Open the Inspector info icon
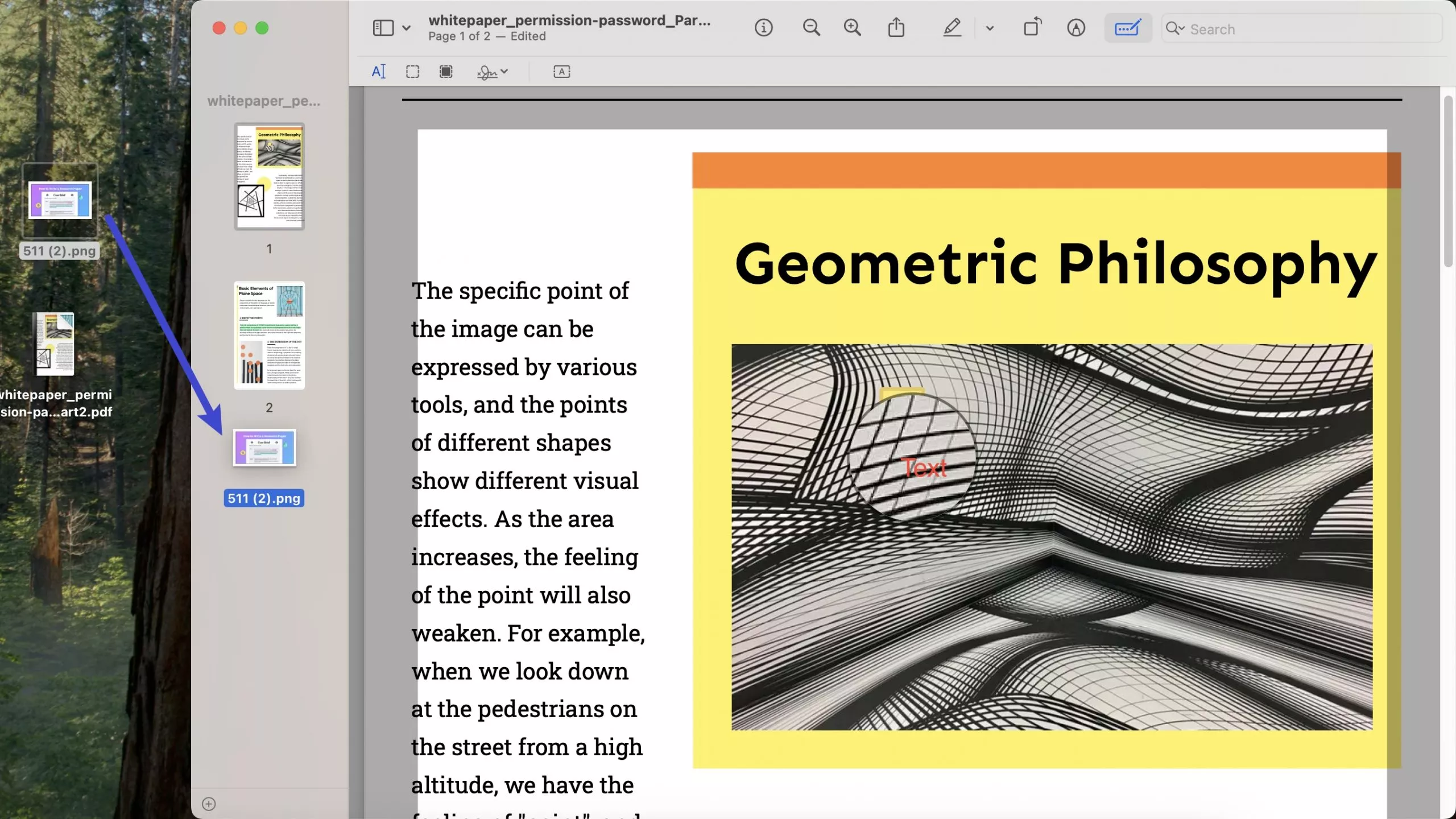This screenshot has height=819, width=1456. tap(763, 28)
